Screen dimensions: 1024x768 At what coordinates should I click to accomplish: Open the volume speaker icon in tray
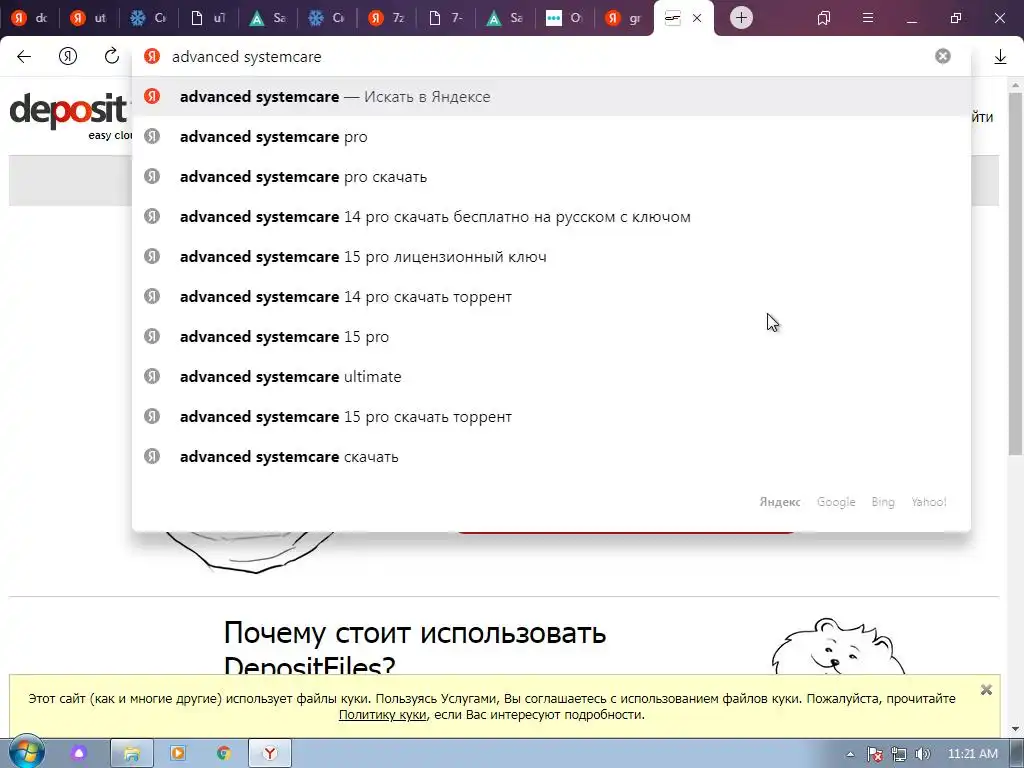tap(922, 754)
